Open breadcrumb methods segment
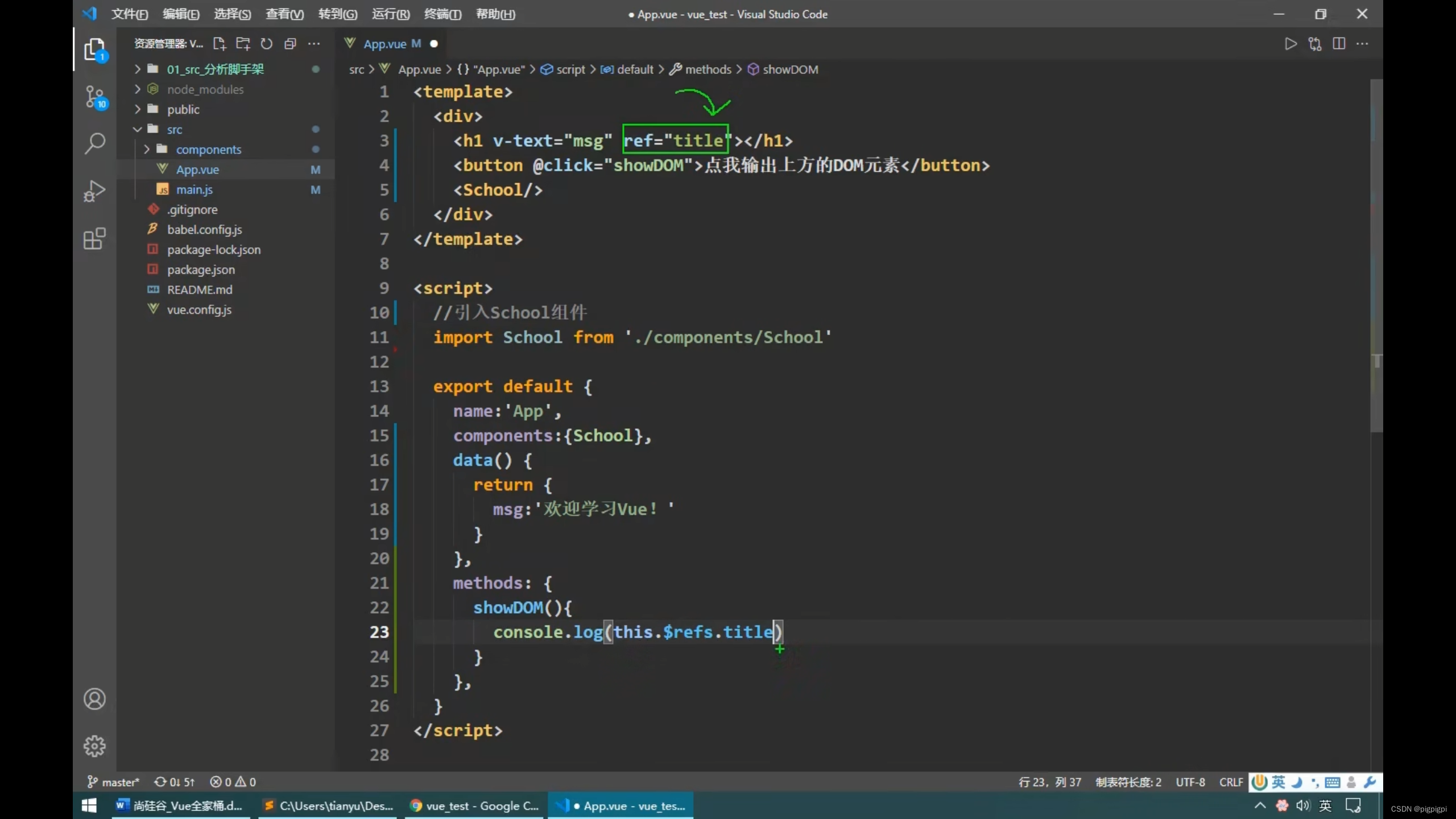Image resolution: width=1456 pixels, height=819 pixels. tap(700, 69)
